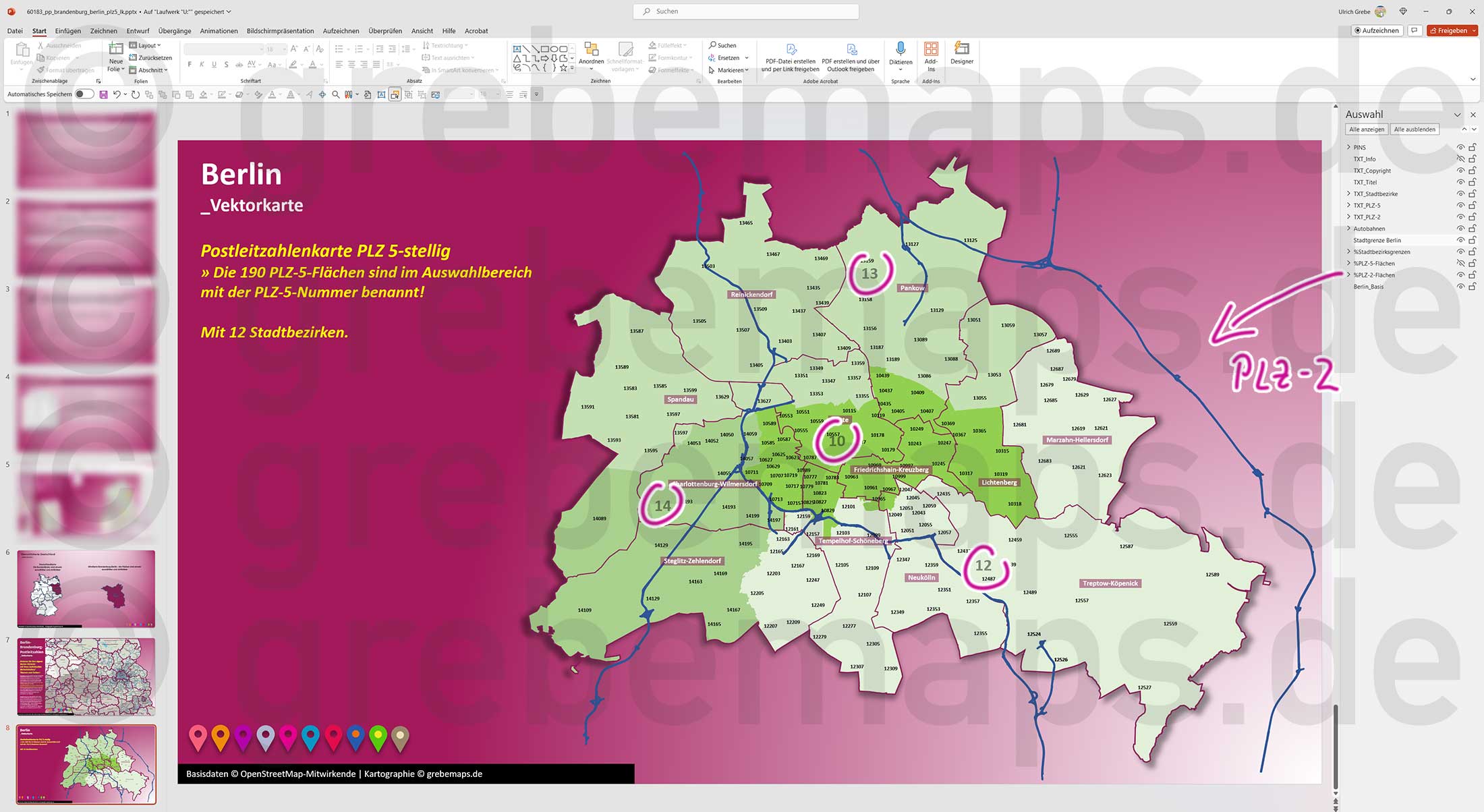
Task: Click 'PDF-Datei erstellen und per Link freigeben'
Action: coord(790,57)
